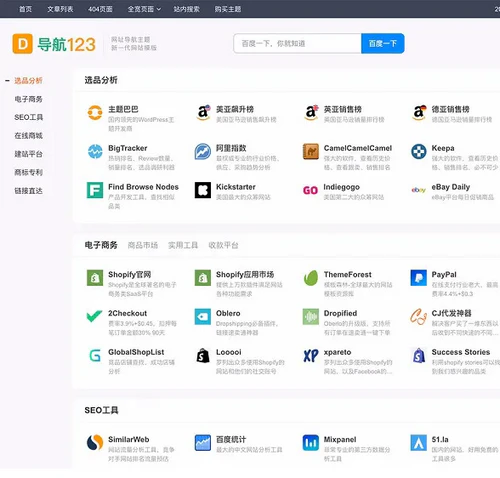Click the 德亚销售榜 Amazon icon

pyautogui.click(x=419, y=113)
